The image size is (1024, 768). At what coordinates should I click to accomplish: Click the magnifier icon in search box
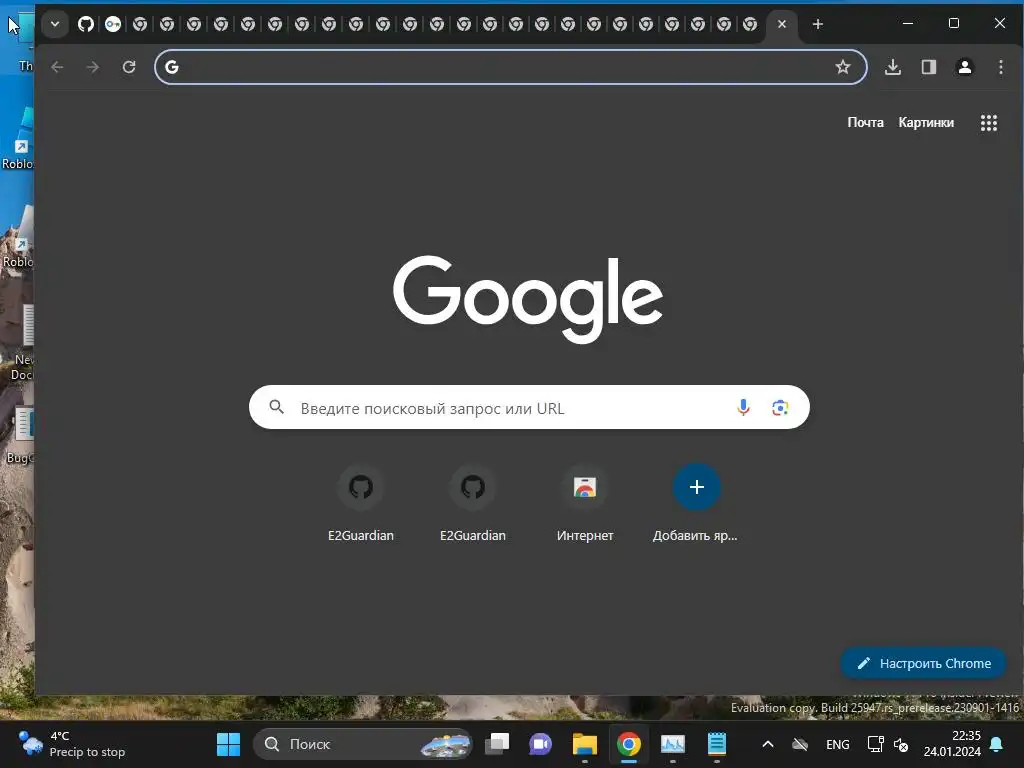click(277, 408)
